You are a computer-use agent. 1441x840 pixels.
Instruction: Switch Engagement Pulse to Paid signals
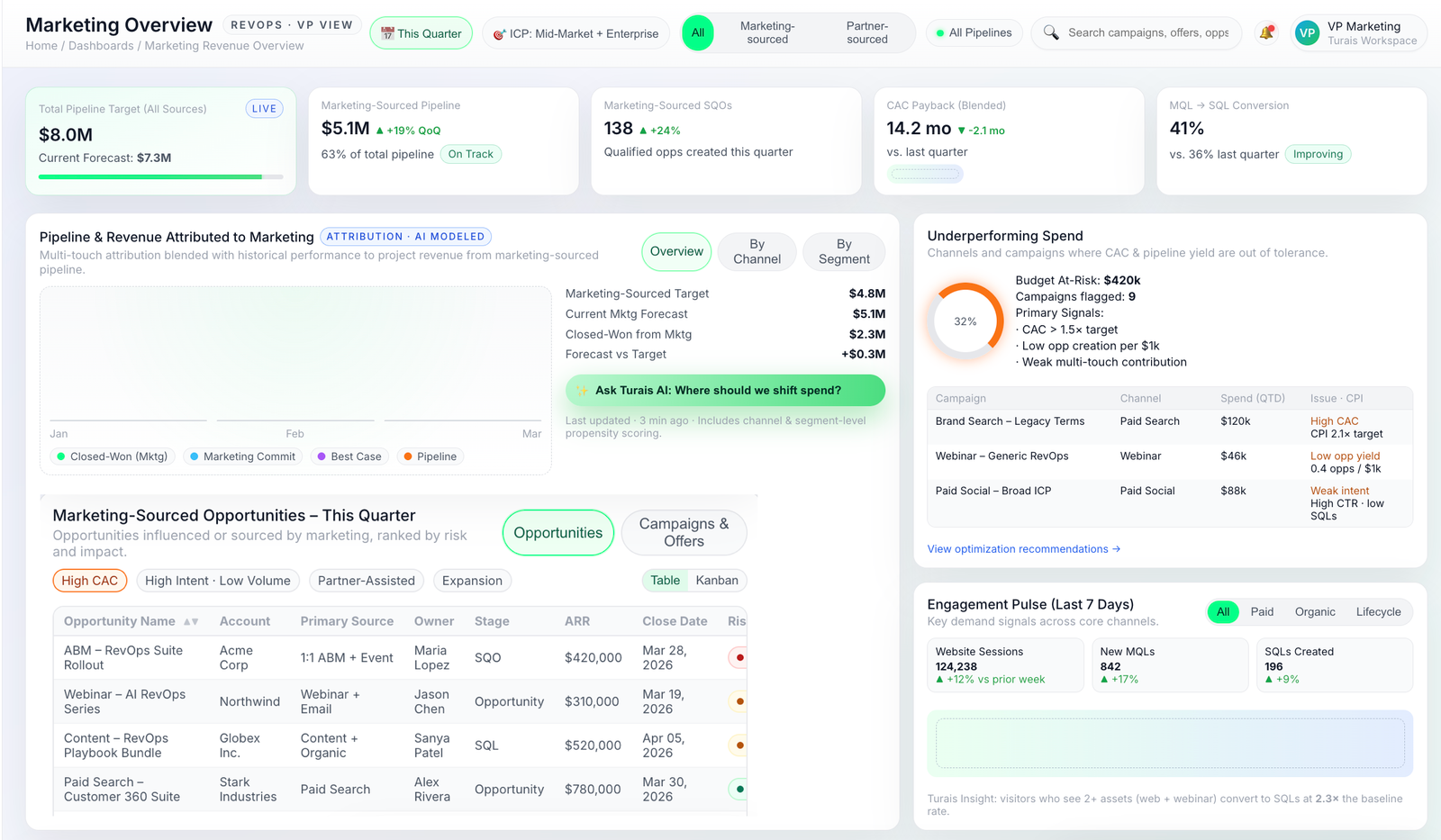[x=1262, y=611]
